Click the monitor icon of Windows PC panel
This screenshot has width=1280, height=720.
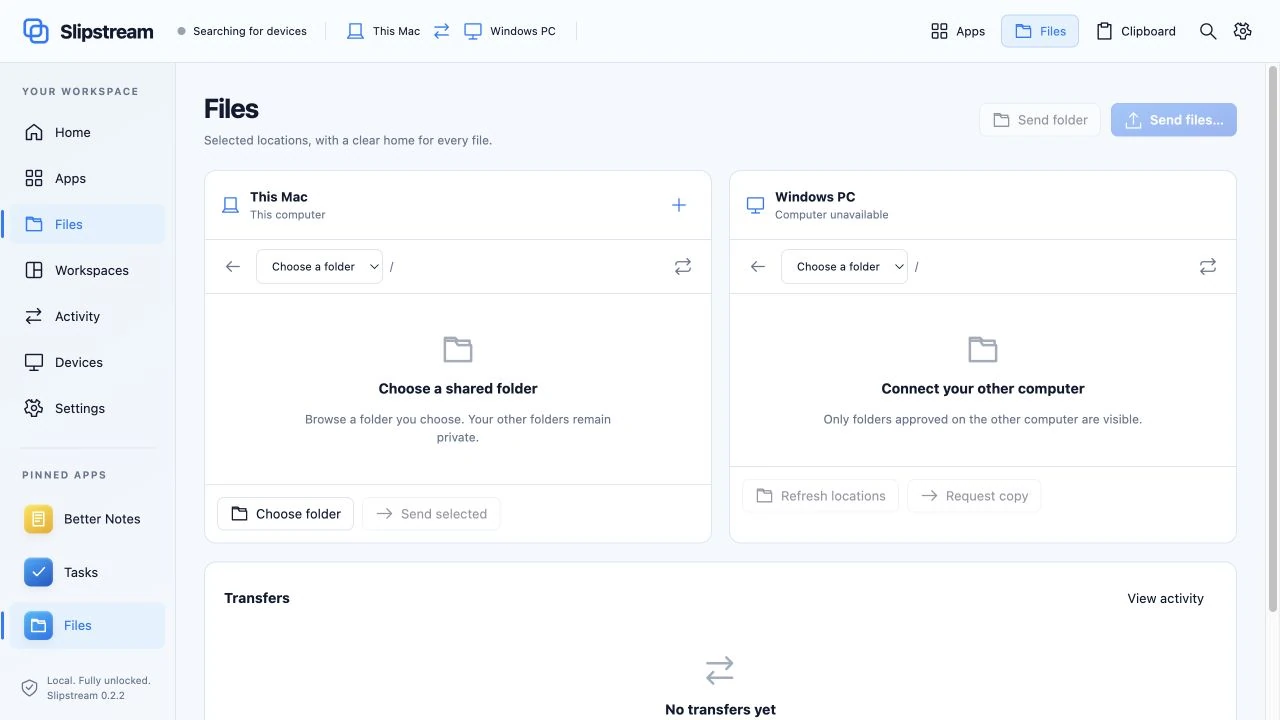pyautogui.click(x=755, y=205)
